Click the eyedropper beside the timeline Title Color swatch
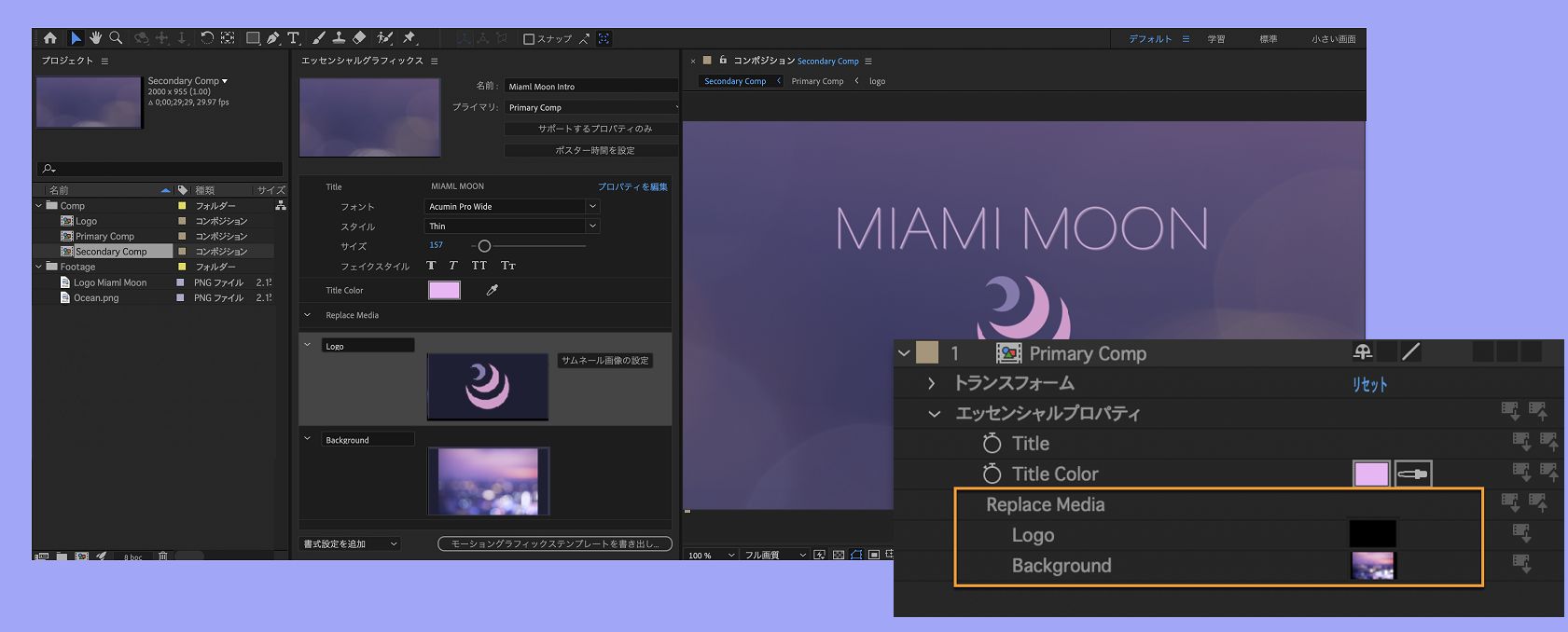Viewport: 1568px width, 632px height. (x=1412, y=474)
